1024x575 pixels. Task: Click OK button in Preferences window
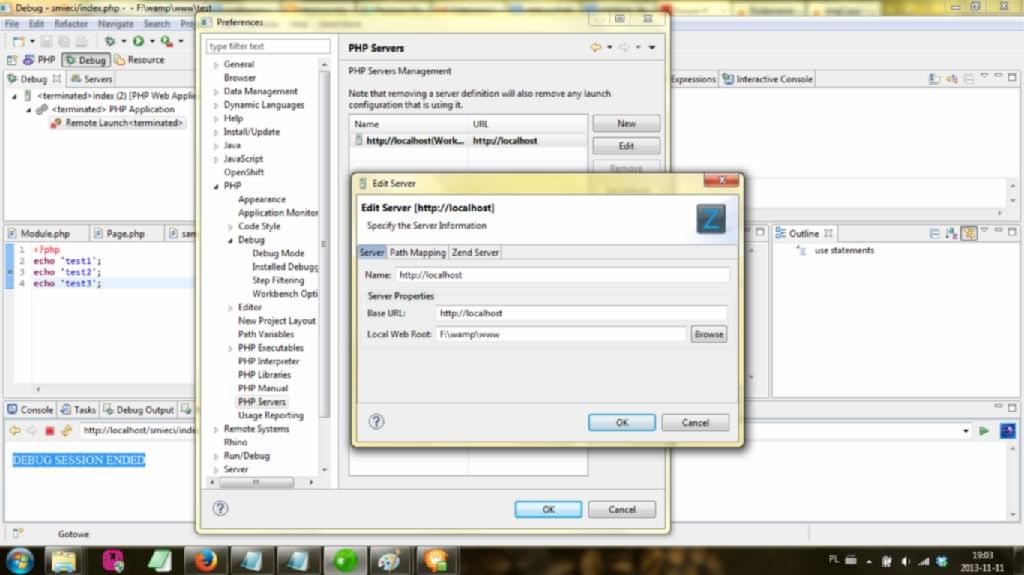(x=548, y=509)
